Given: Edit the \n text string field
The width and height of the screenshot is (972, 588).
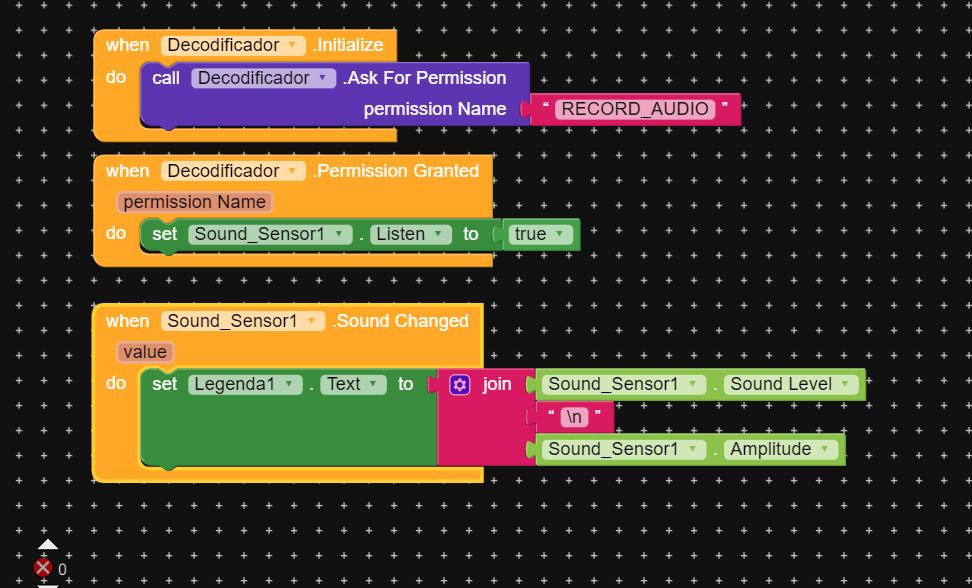Looking at the screenshot, I should (x=574, y=417).
